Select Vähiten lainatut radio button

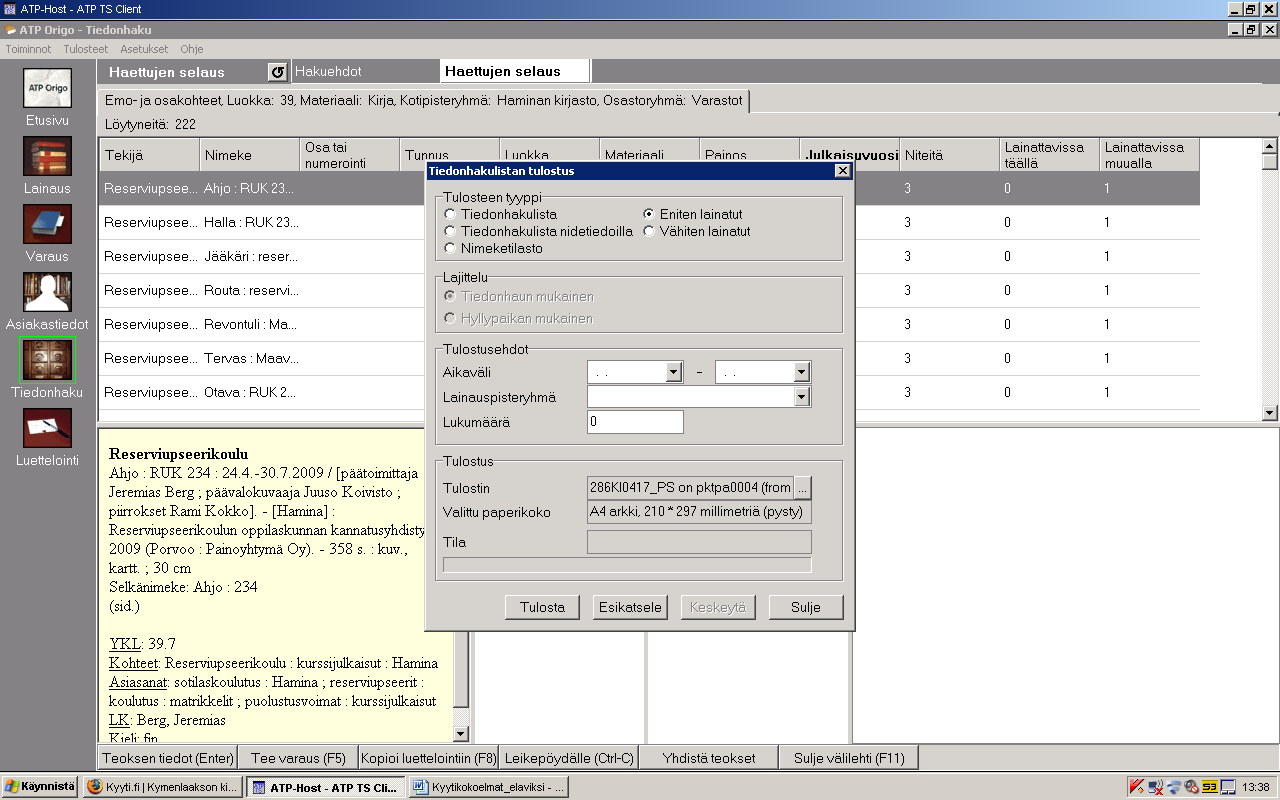pyautogui.click(x=649, y=231)
